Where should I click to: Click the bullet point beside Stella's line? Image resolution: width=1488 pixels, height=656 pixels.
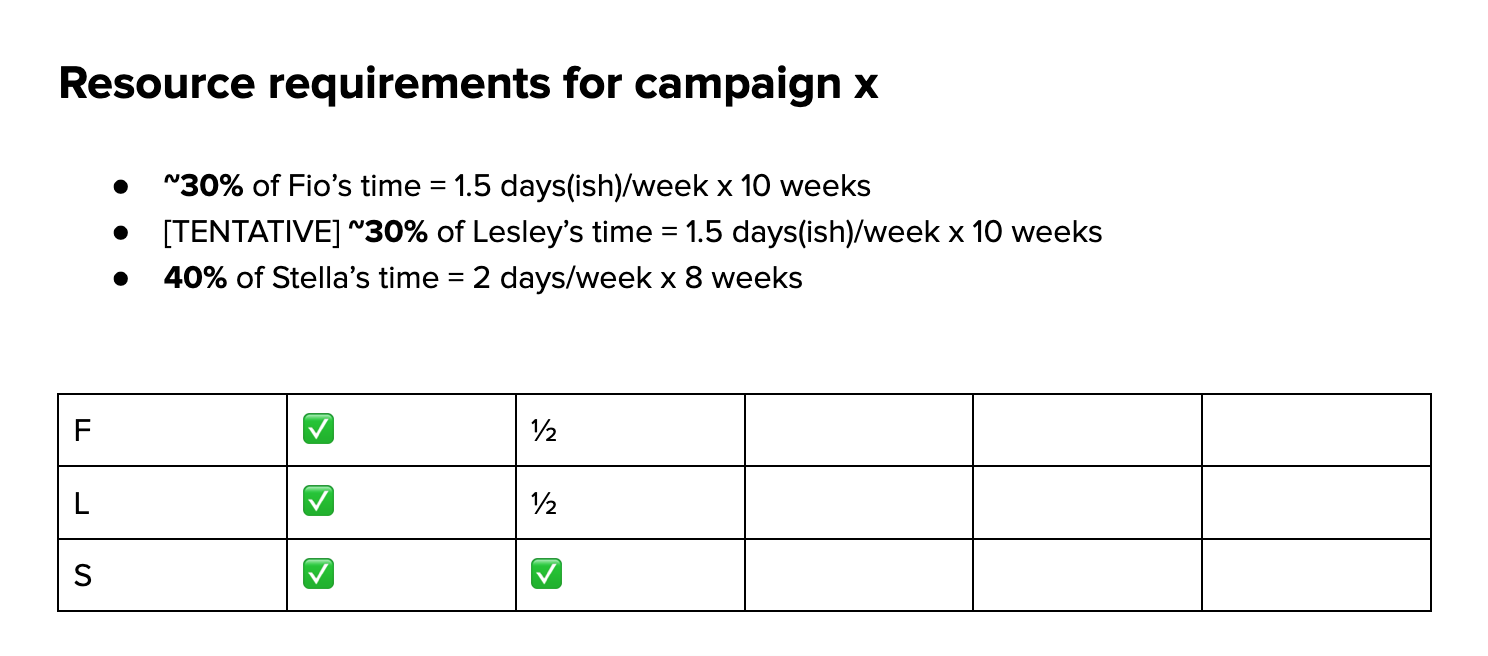coord(122,278)
